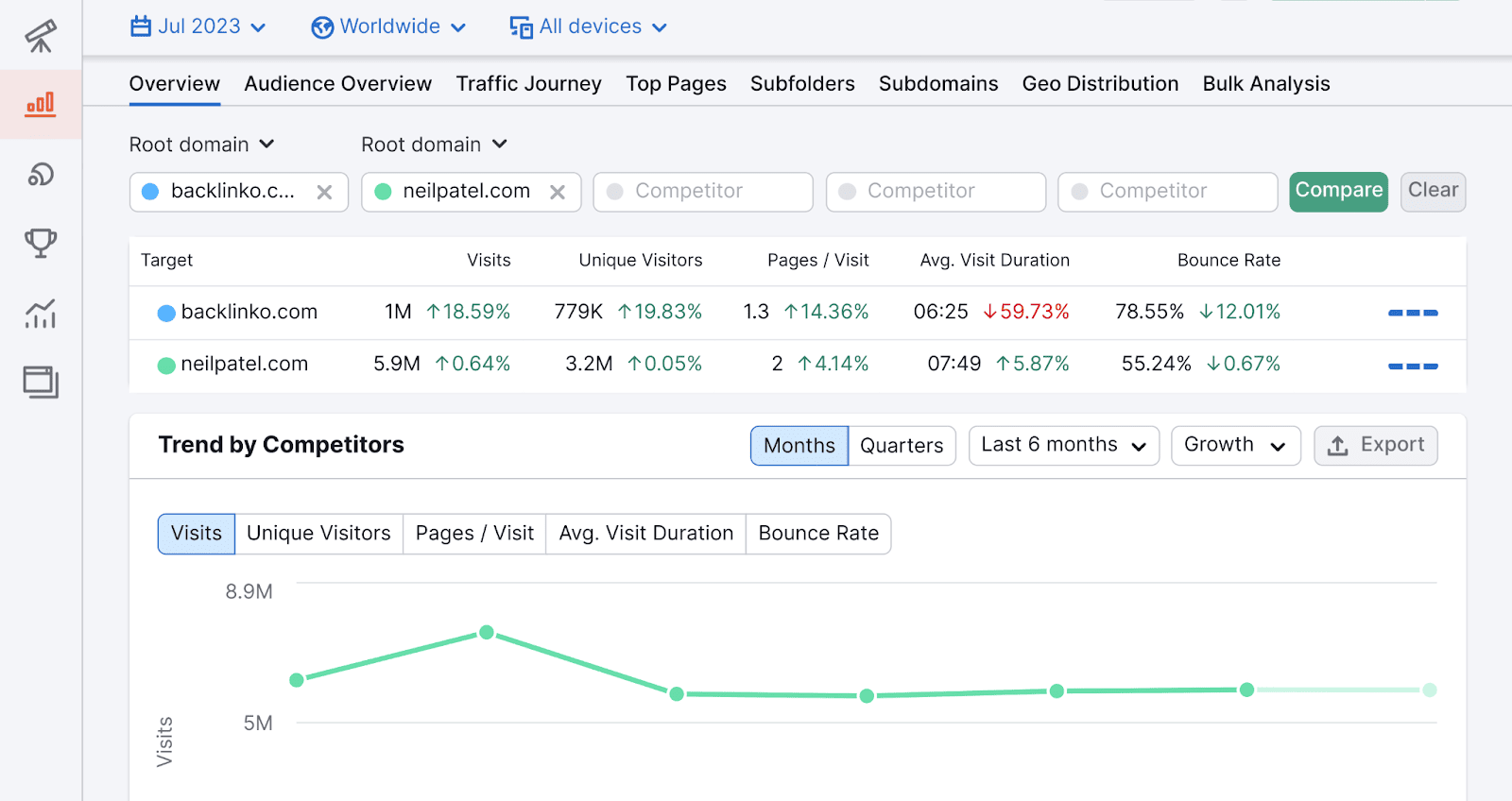
Task: Click the Avg. Visit Duration column header
Action: point(995,261)
